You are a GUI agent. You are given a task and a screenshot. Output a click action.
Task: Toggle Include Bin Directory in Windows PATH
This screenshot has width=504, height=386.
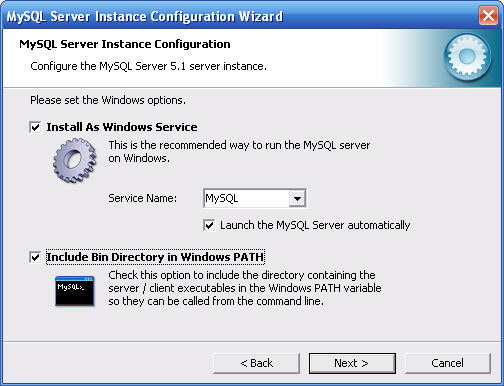click(35, 257)
